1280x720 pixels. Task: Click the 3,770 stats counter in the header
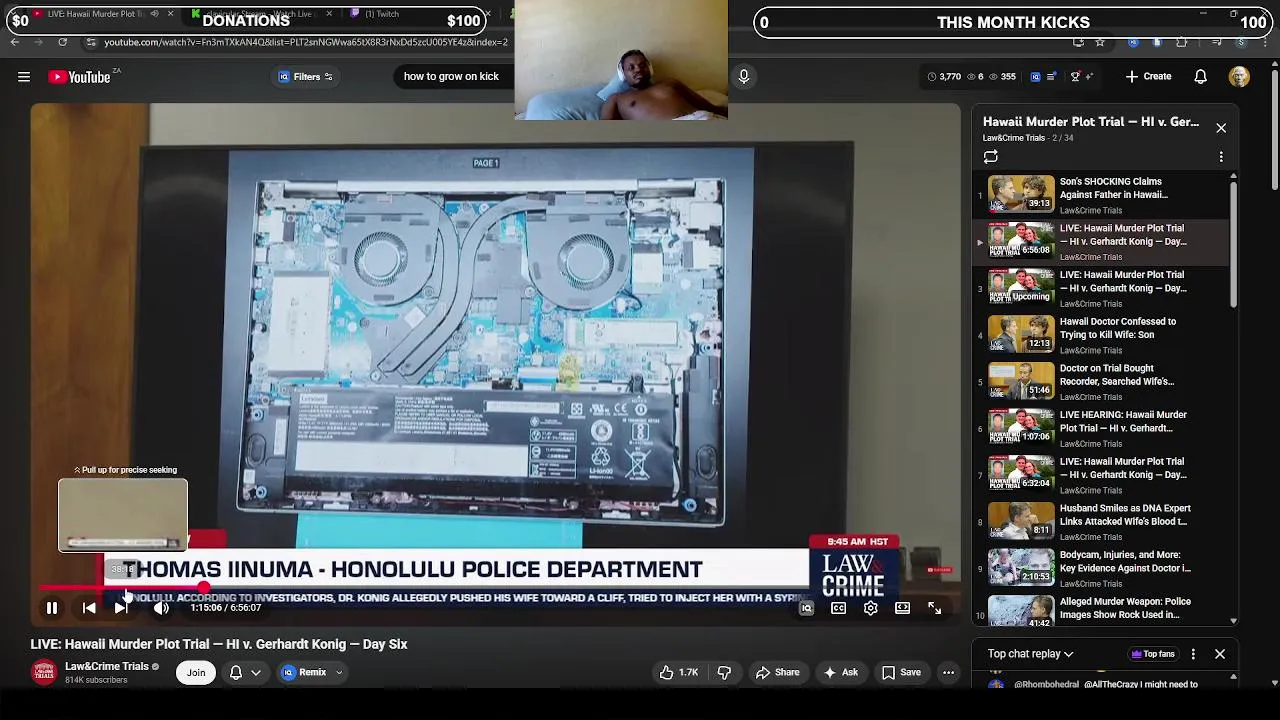[943, 77]
